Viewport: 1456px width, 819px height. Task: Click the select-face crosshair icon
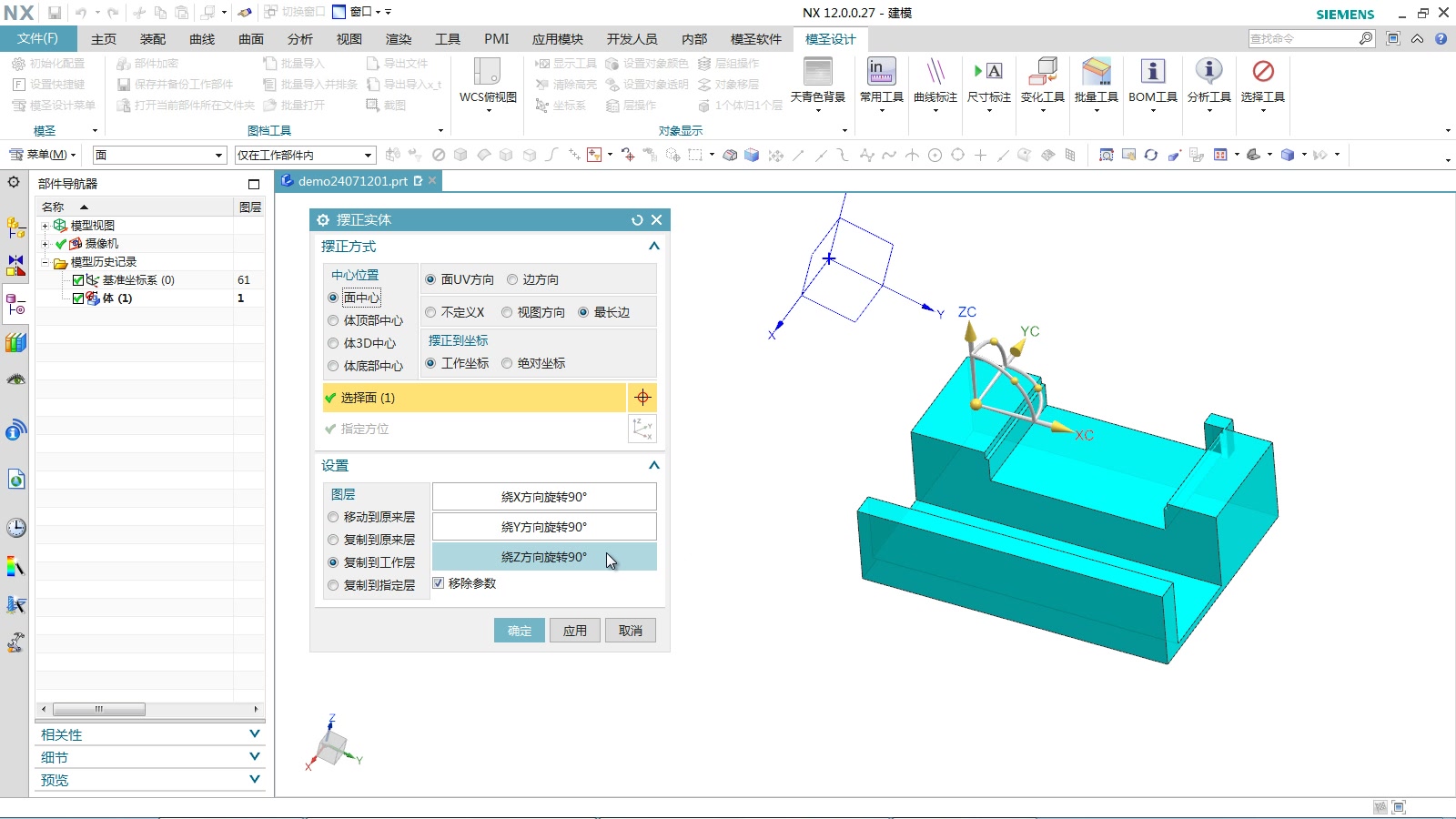(642, 398)
